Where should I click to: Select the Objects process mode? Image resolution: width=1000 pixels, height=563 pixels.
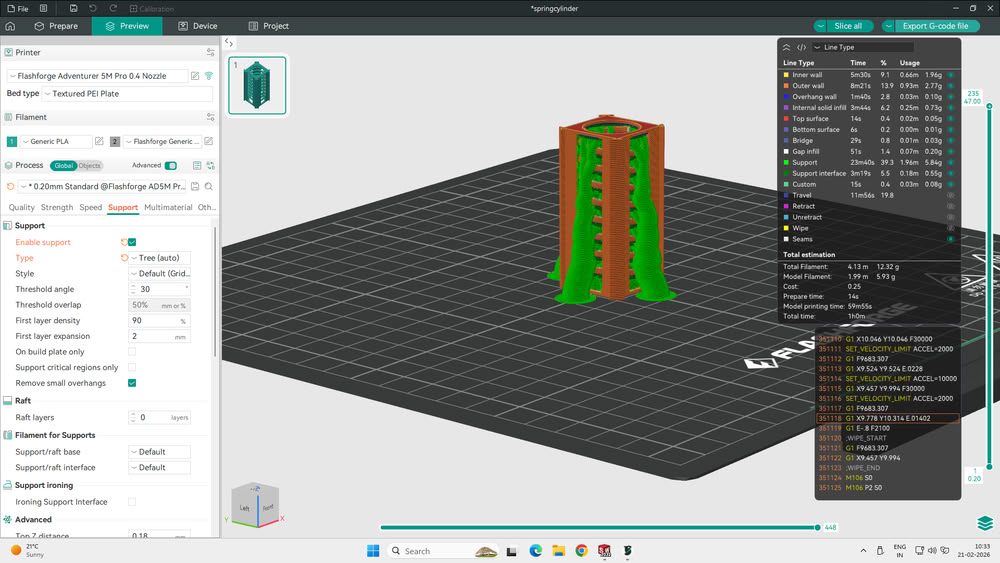click(x=89, y=166)
